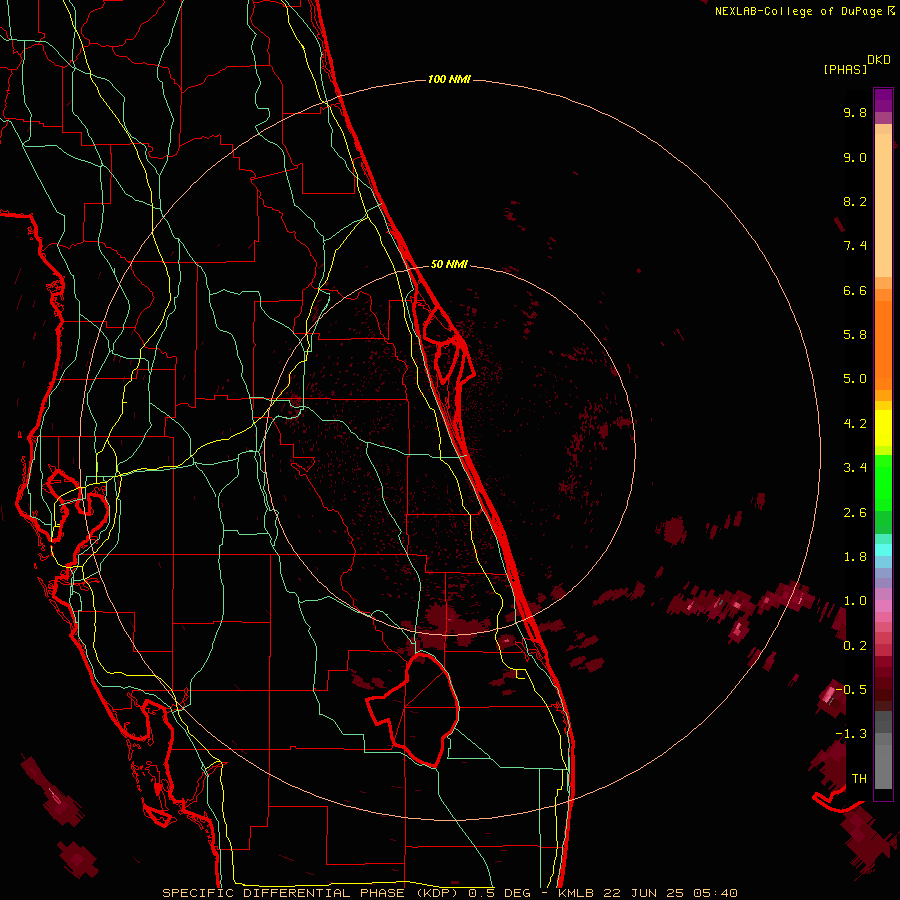
Task: Click the cyan segment of color bar
Action: [883, 549]
